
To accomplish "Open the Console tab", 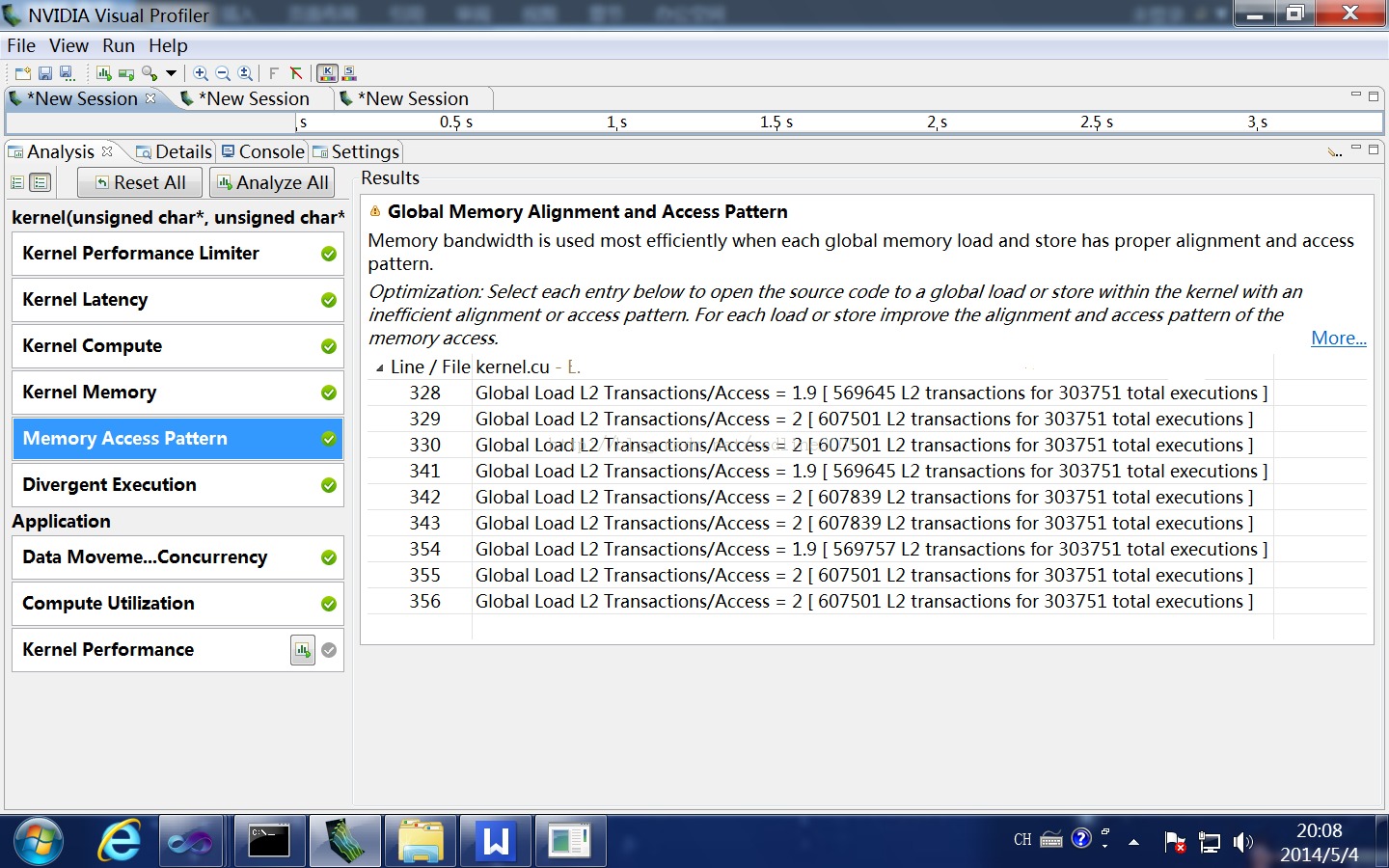I will (x=263, y=151).
